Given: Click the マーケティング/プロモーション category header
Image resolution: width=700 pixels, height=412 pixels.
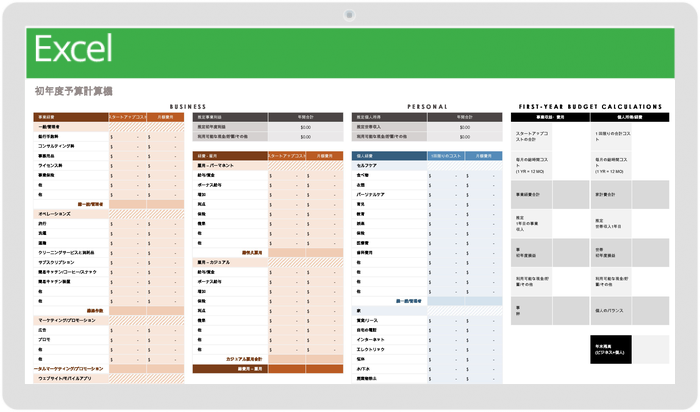Looking at the screenshot, I should point(68,319).
